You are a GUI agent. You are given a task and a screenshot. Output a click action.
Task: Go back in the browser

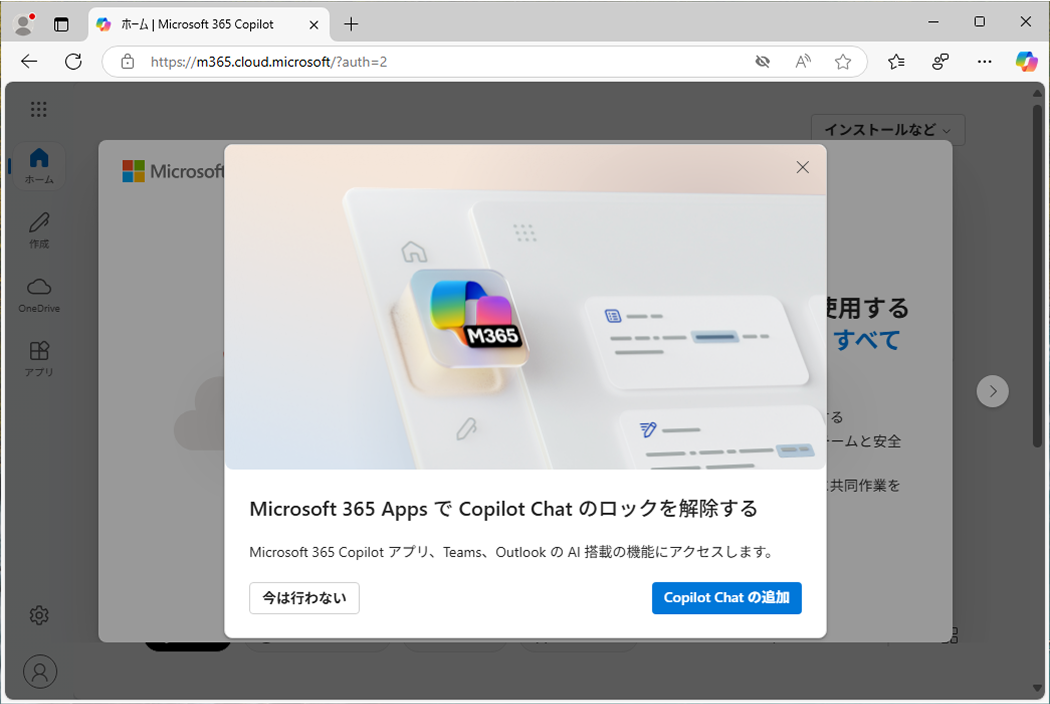click(x=29, y=62)
